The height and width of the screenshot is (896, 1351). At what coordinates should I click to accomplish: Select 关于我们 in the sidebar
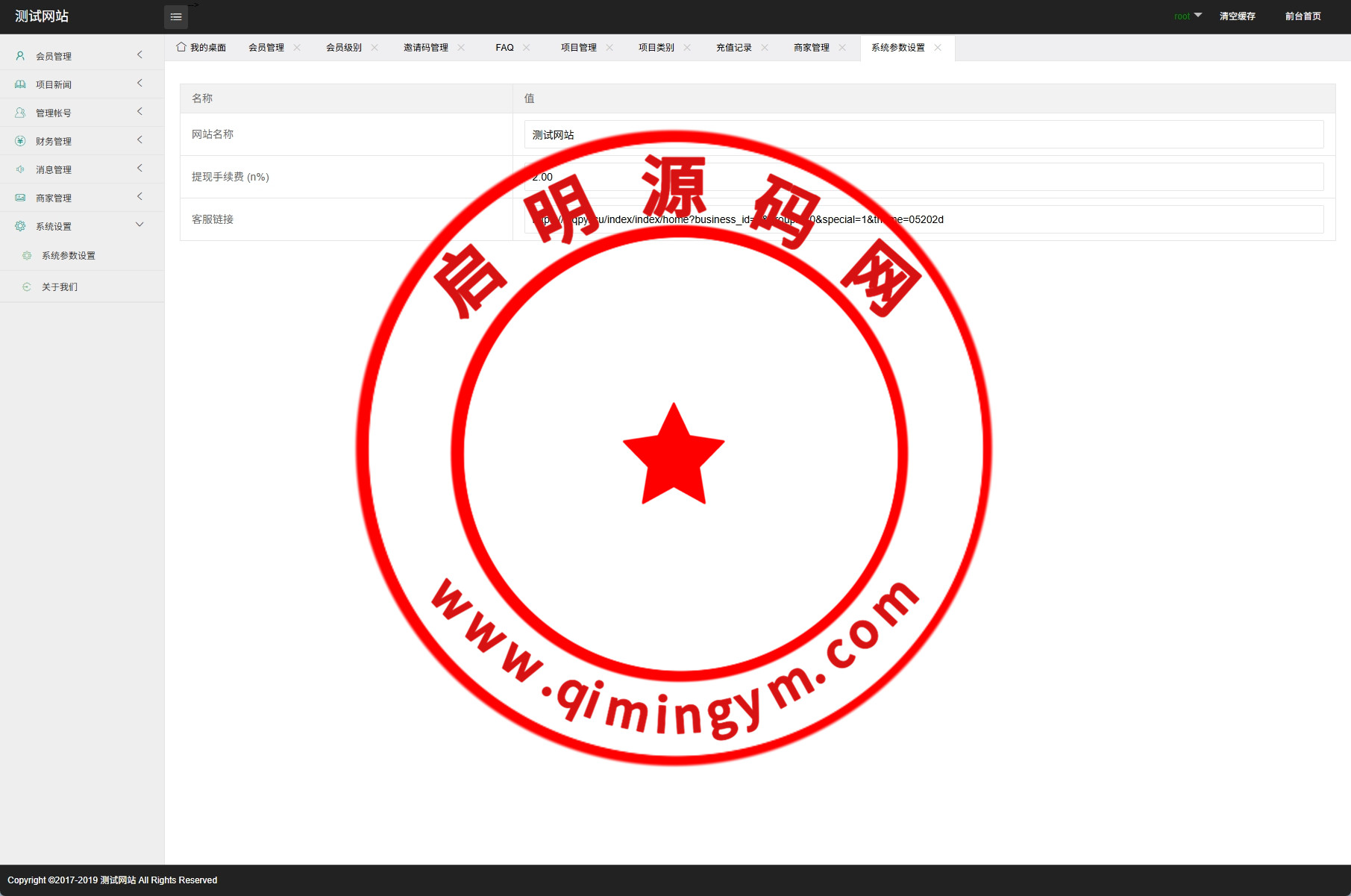coord(60,287)
